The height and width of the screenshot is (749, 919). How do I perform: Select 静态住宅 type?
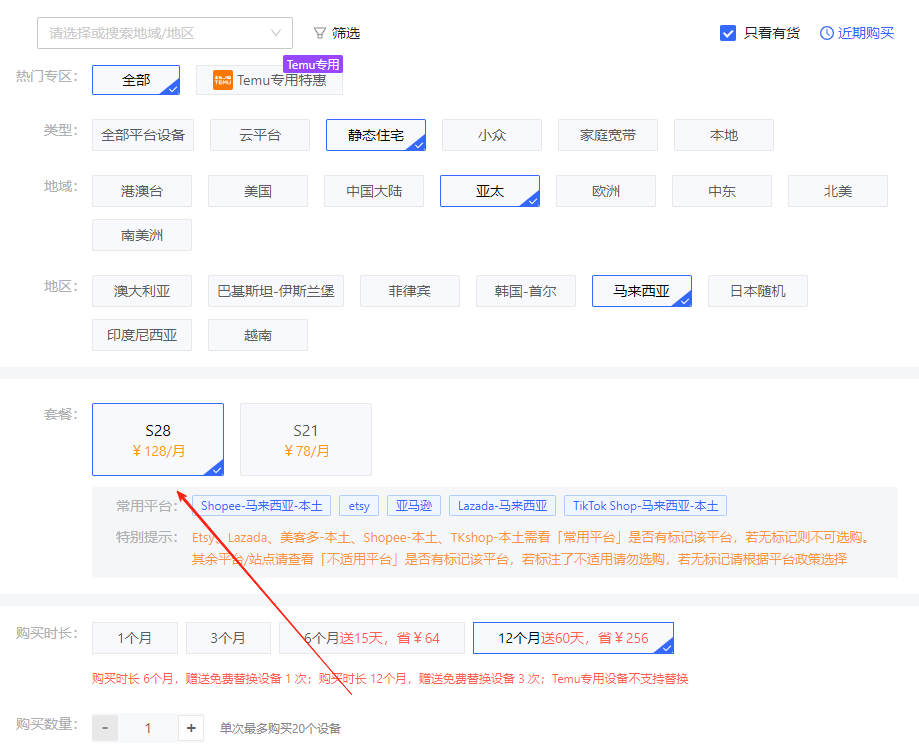[376, 135]
